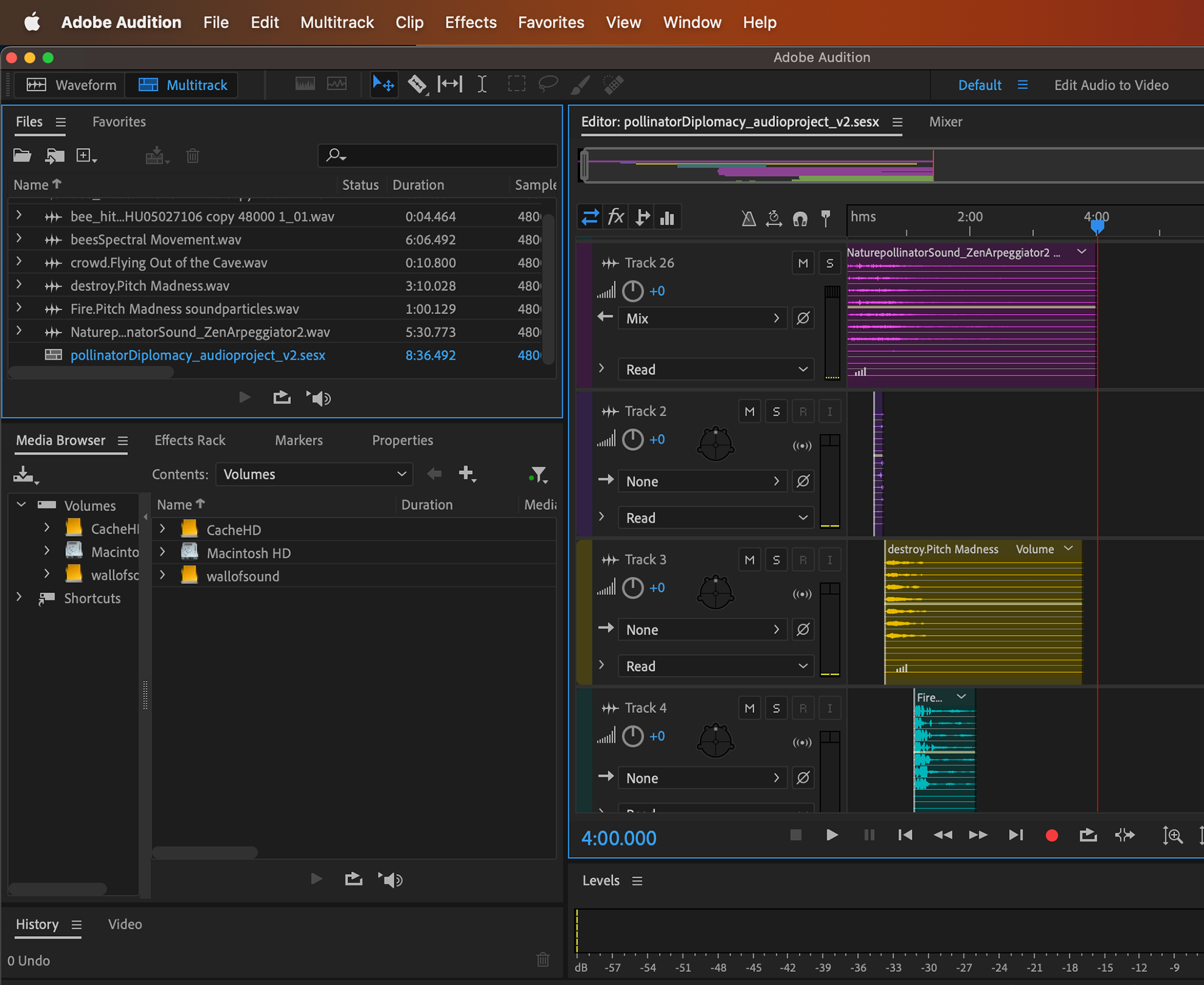Click the blue playhead marker at 4:00
The width and height of the screenshot is (1204, 985).
pyautogui.click(x=1097, y=226)
